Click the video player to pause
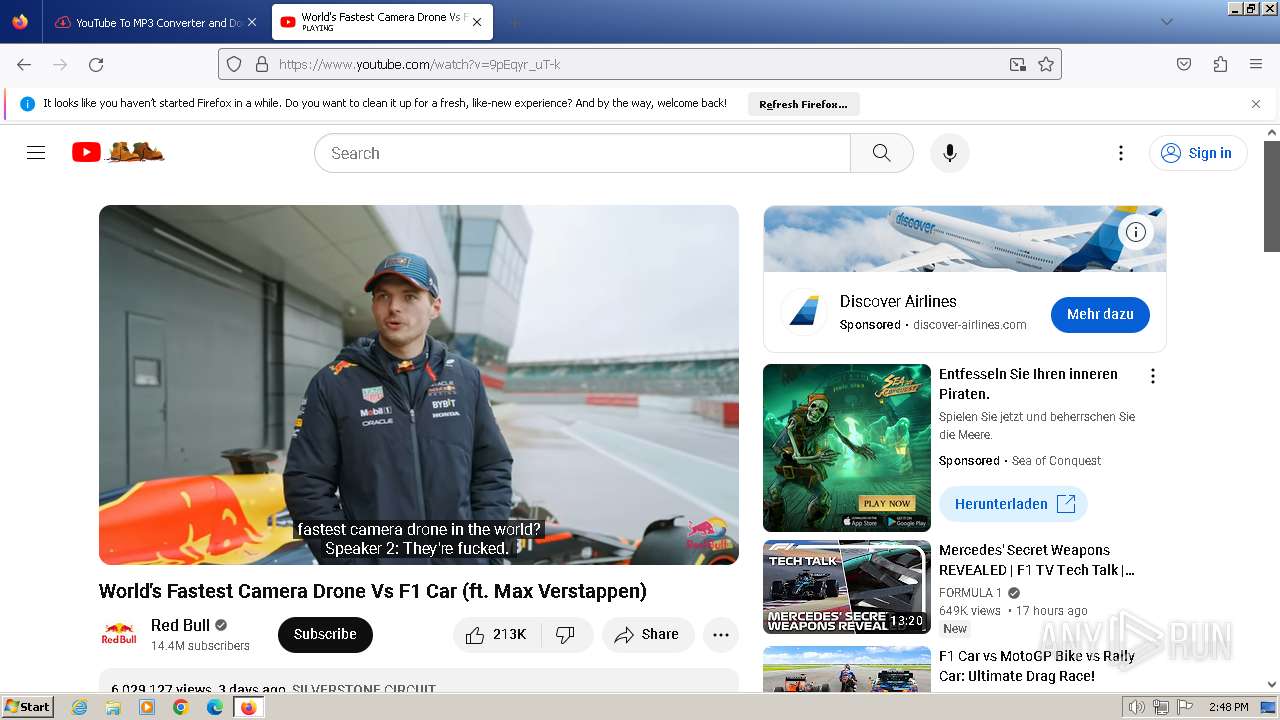The width and height of the screenshot is (1280, 720). (x=419, y=385)
